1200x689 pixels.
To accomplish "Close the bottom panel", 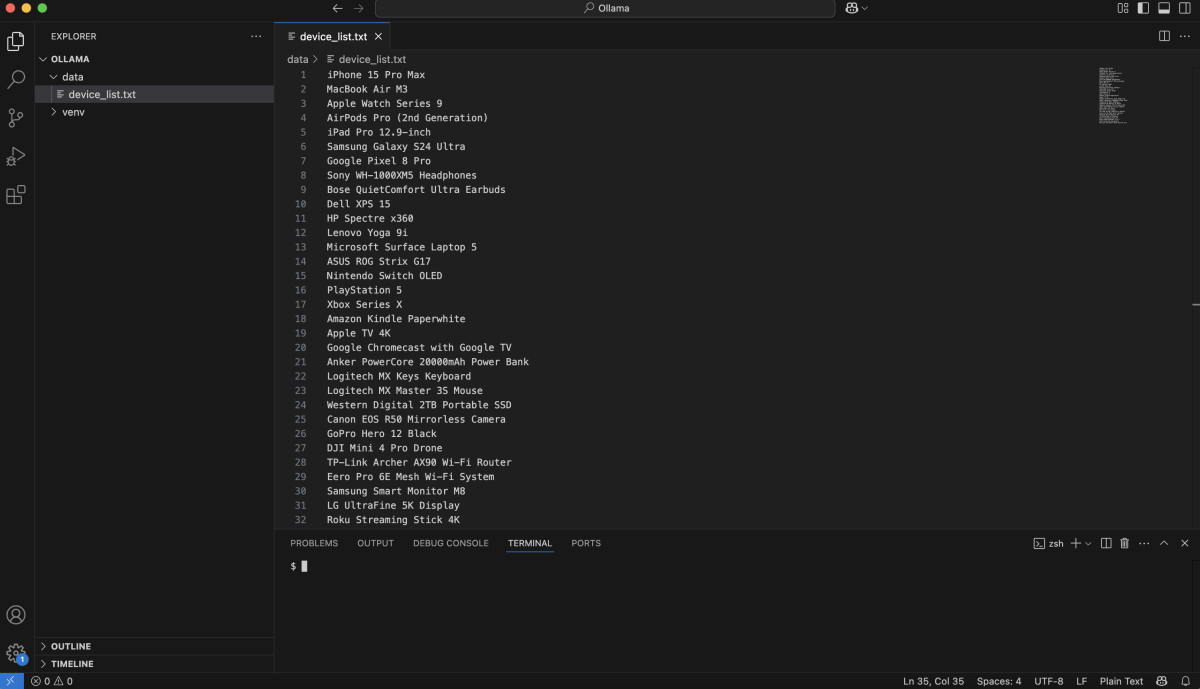I will 1185,543.
